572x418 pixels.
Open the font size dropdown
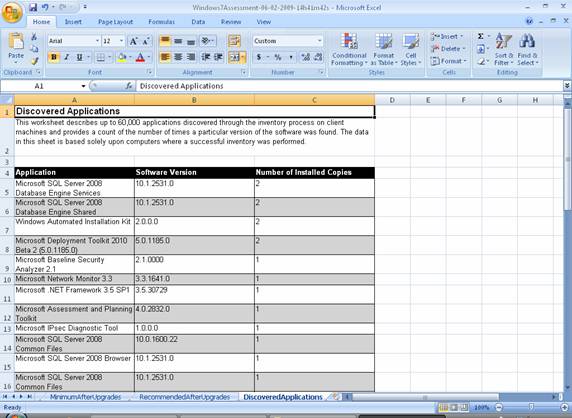pyautogui.click(x=121, y=41)
